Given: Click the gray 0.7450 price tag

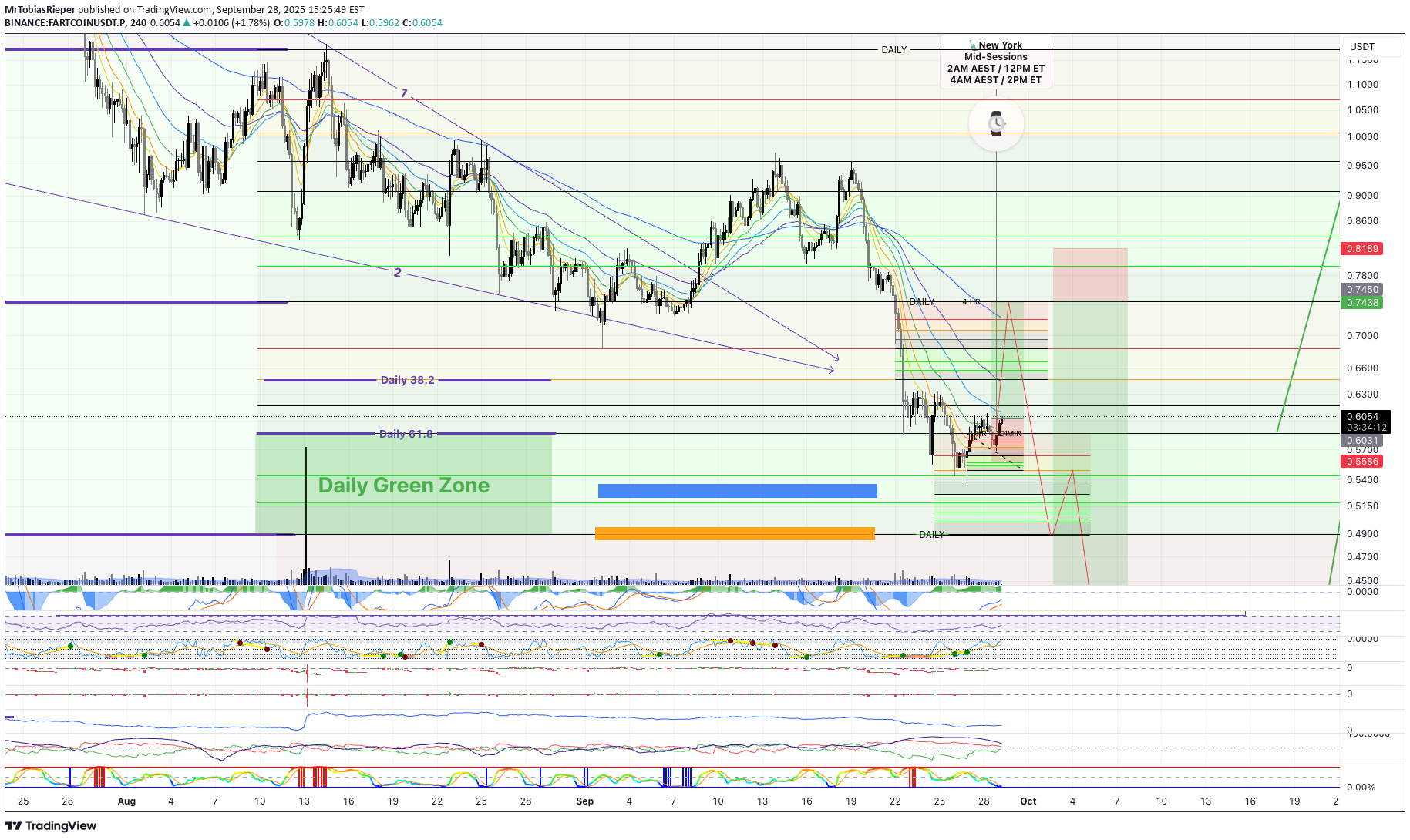Looking at the screenshot, I should point(1362,290).
